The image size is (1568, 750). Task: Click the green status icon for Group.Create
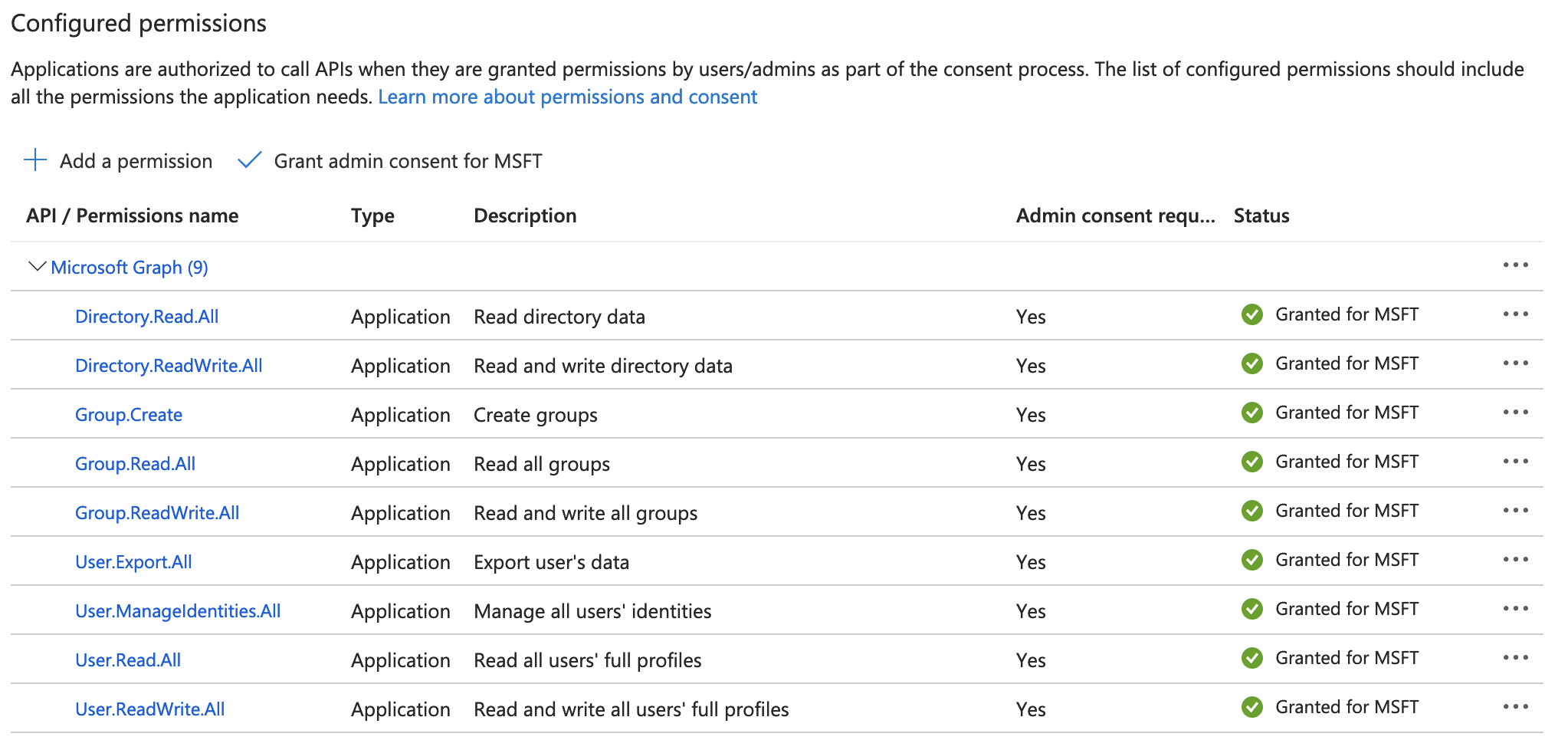(x=1251, y=413)
